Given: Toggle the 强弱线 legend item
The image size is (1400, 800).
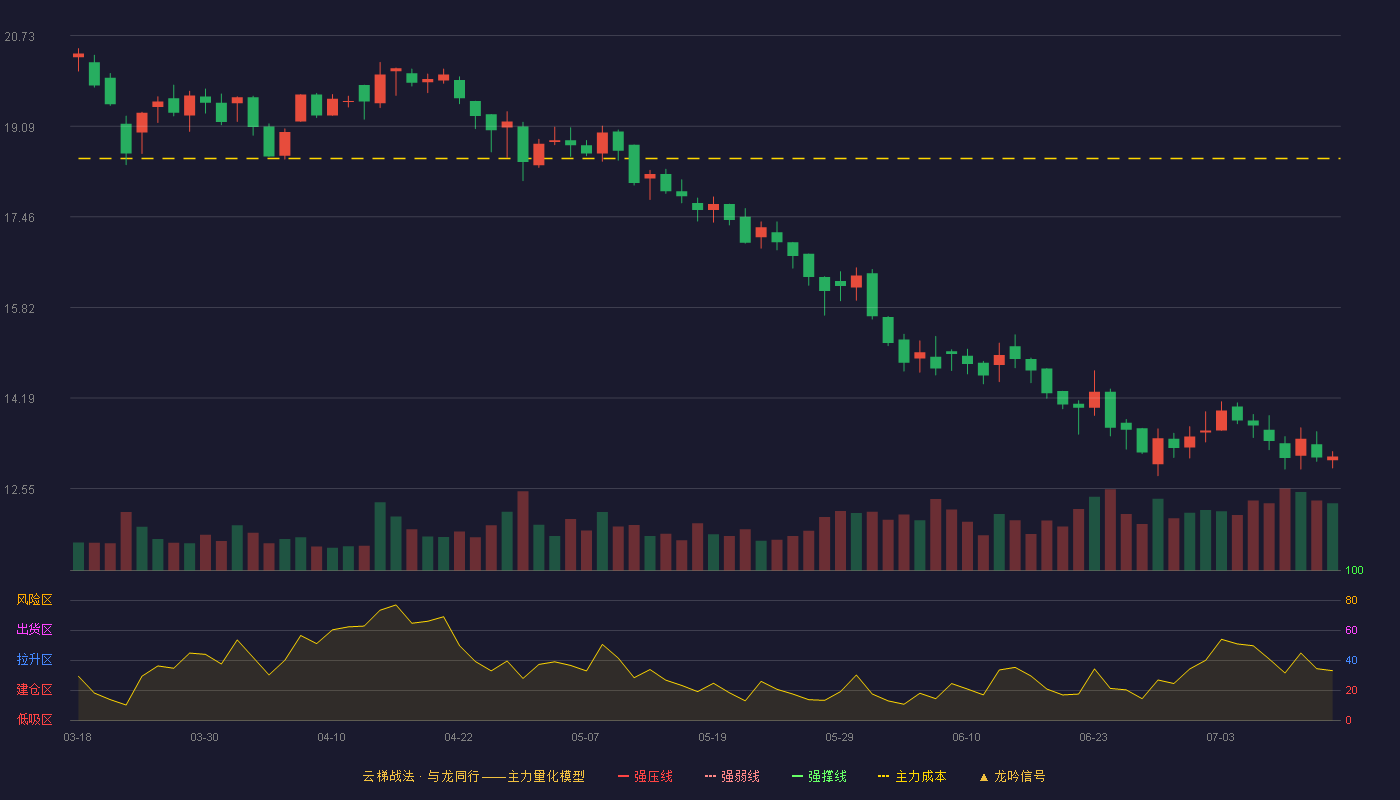Looking at the screenshot, I should point(732,776).
